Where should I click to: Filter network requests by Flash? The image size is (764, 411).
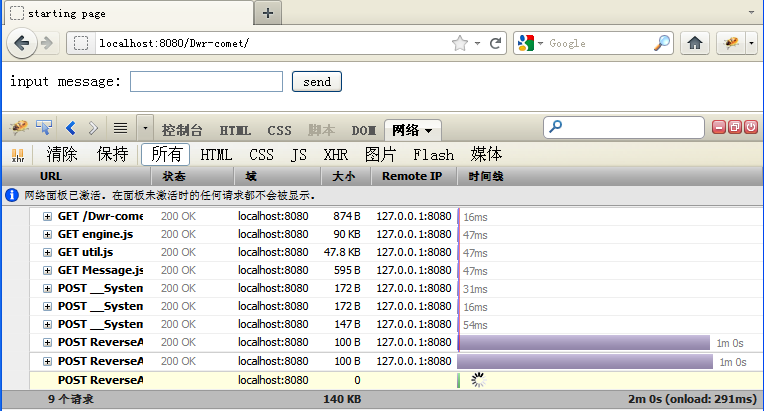tap(433, 155)
